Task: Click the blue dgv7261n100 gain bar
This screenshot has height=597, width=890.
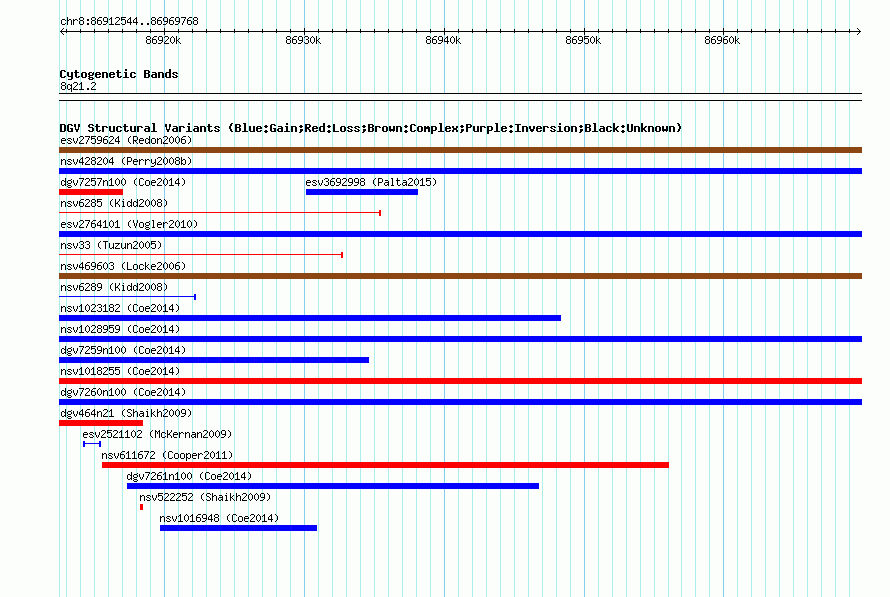Action: click(333, 486)
